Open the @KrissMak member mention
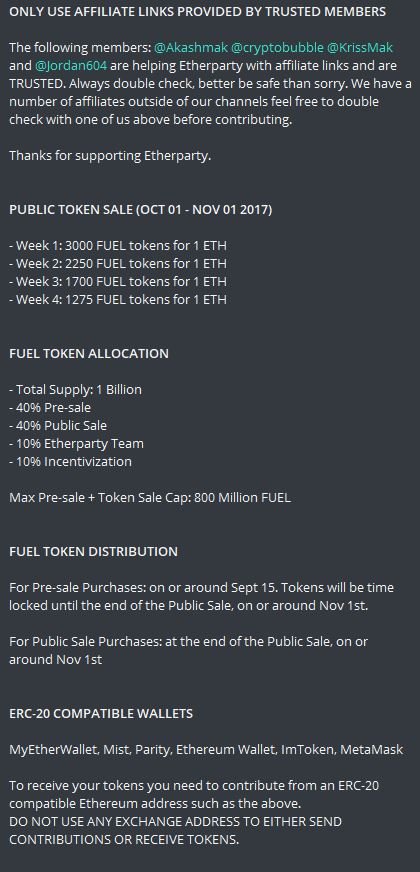 coord(359,48)
